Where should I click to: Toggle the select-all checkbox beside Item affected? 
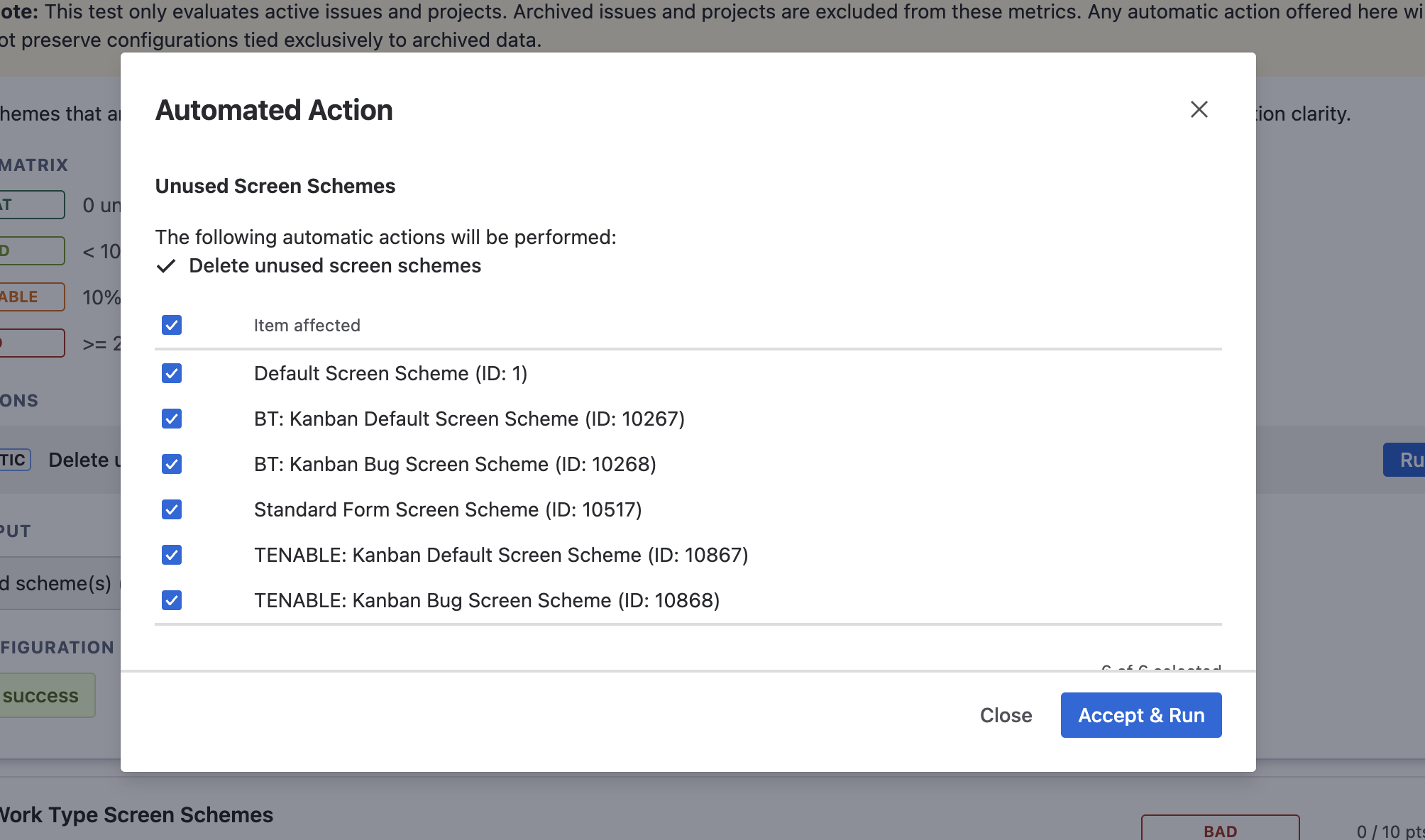pos(172,325)
